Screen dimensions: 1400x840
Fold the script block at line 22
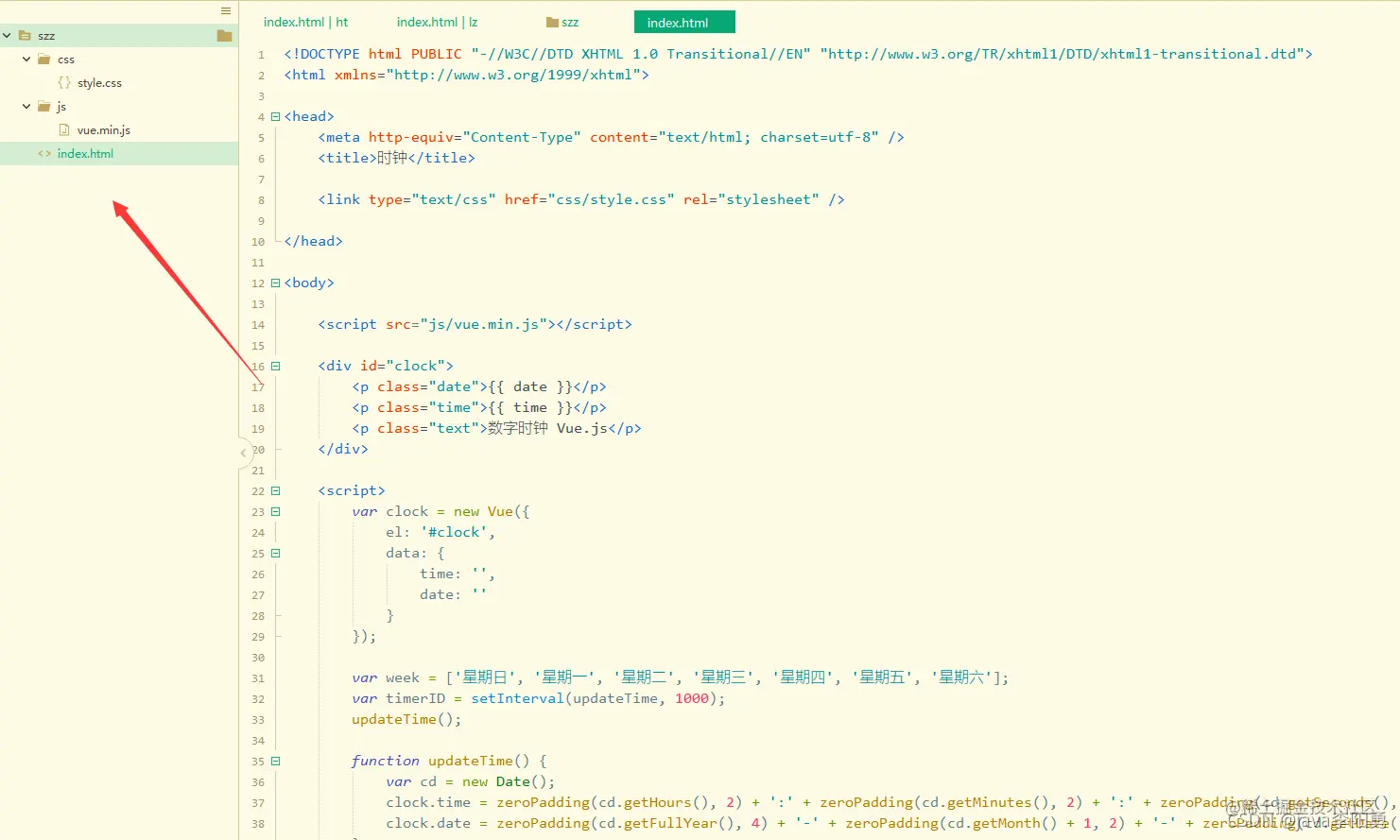pos(276,491)
